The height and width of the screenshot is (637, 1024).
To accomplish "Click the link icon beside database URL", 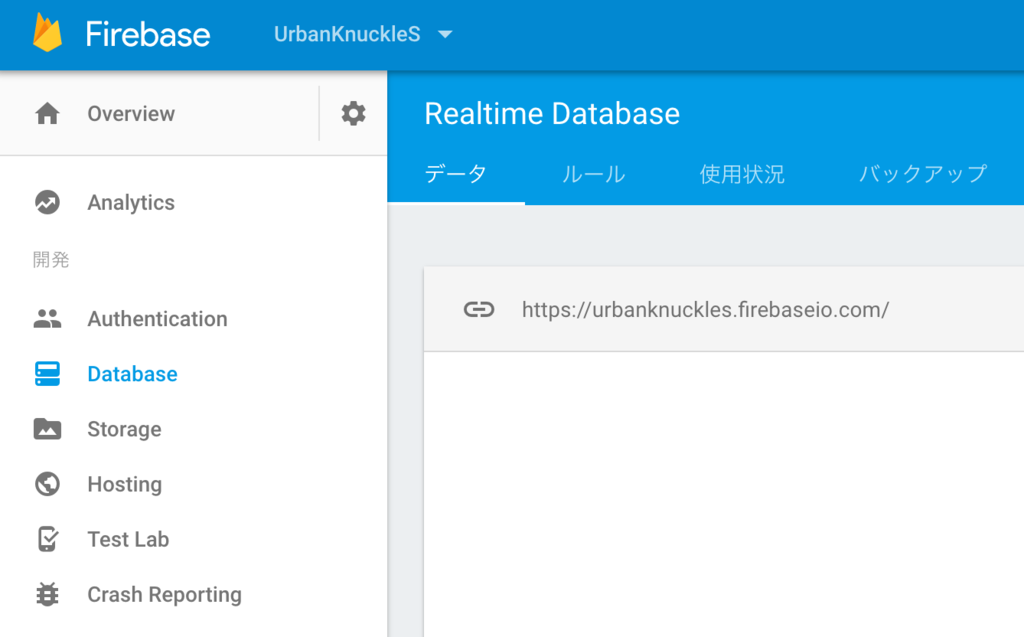I will pyautogui.click(x=480, y=310).
